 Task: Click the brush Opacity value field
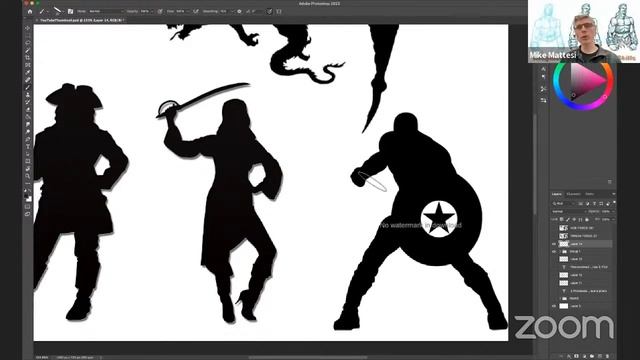pos(145,11)
